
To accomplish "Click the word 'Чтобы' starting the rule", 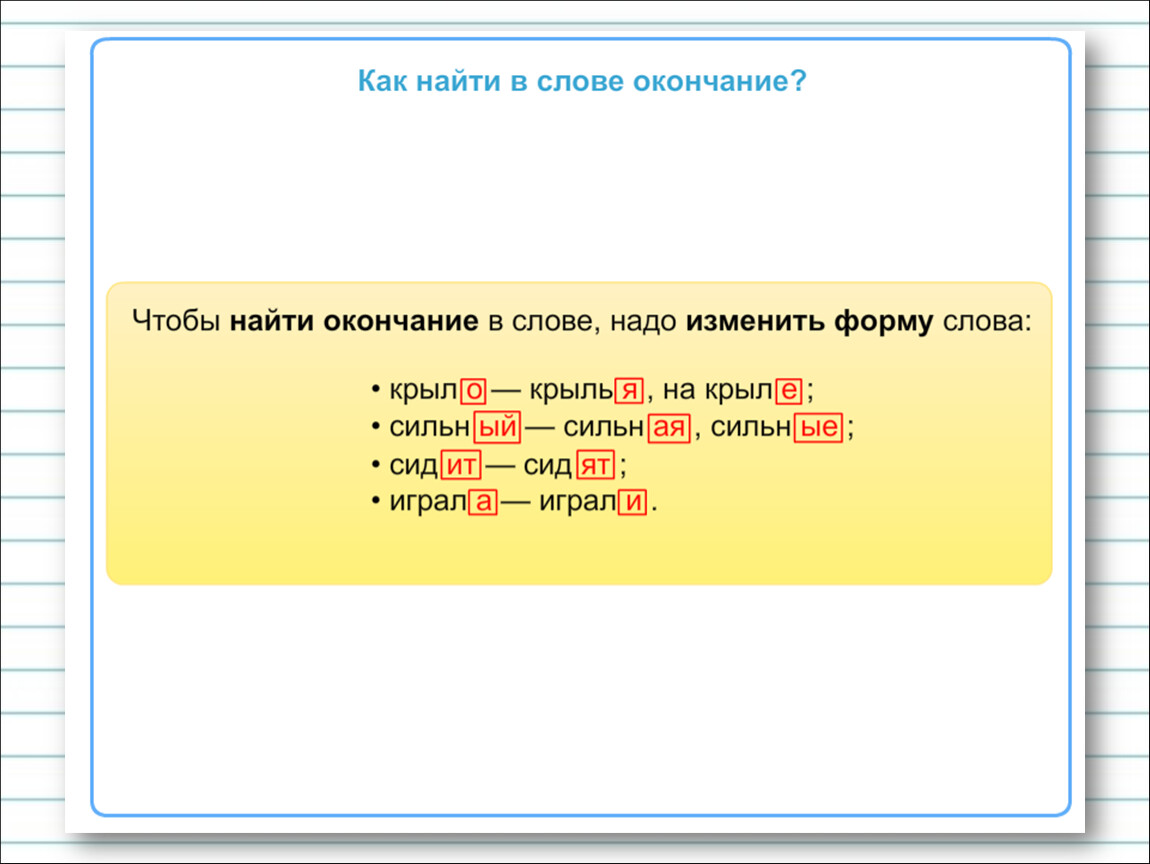I will [176, 321].
